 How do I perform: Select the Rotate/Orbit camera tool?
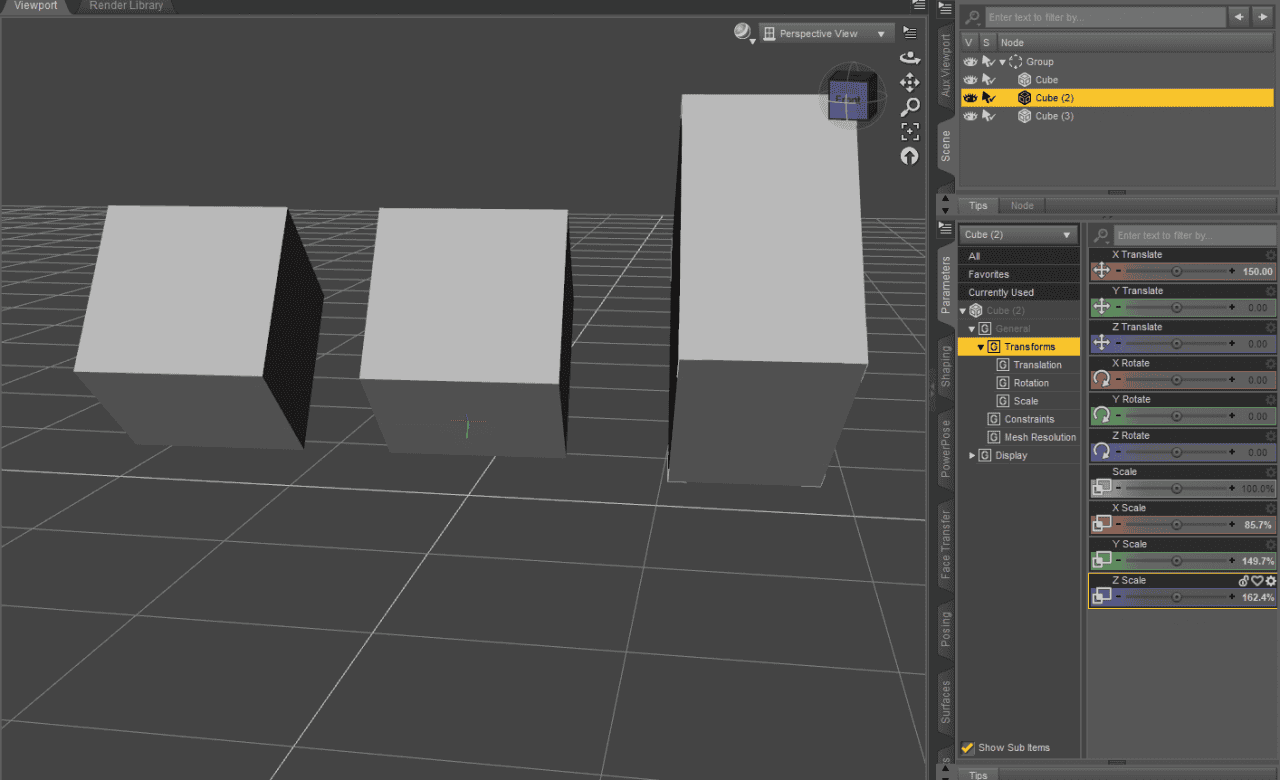pyautogui.click(x=910, y=57)
